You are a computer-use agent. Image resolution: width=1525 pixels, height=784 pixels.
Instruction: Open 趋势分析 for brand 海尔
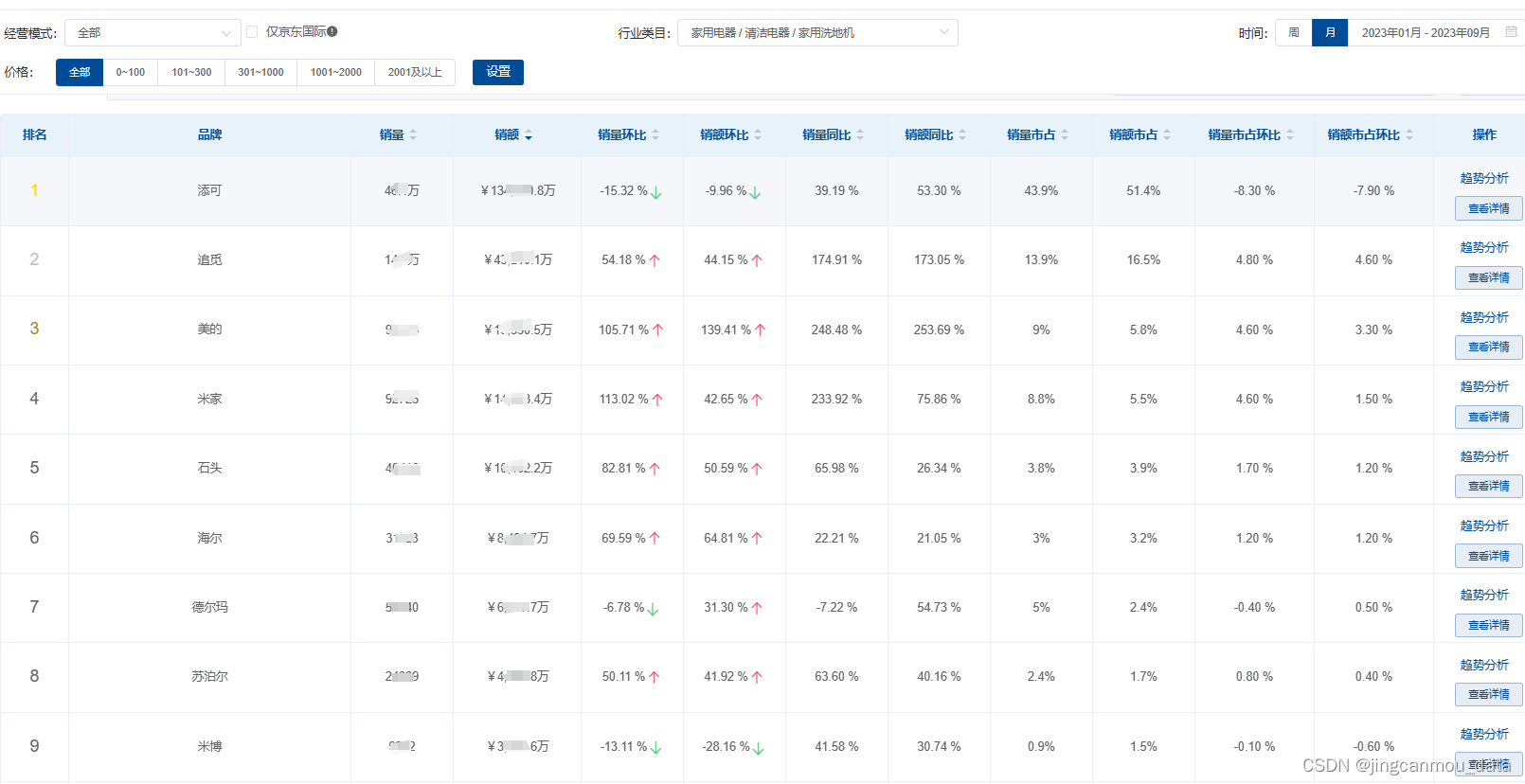click(x=1484, y=526)
